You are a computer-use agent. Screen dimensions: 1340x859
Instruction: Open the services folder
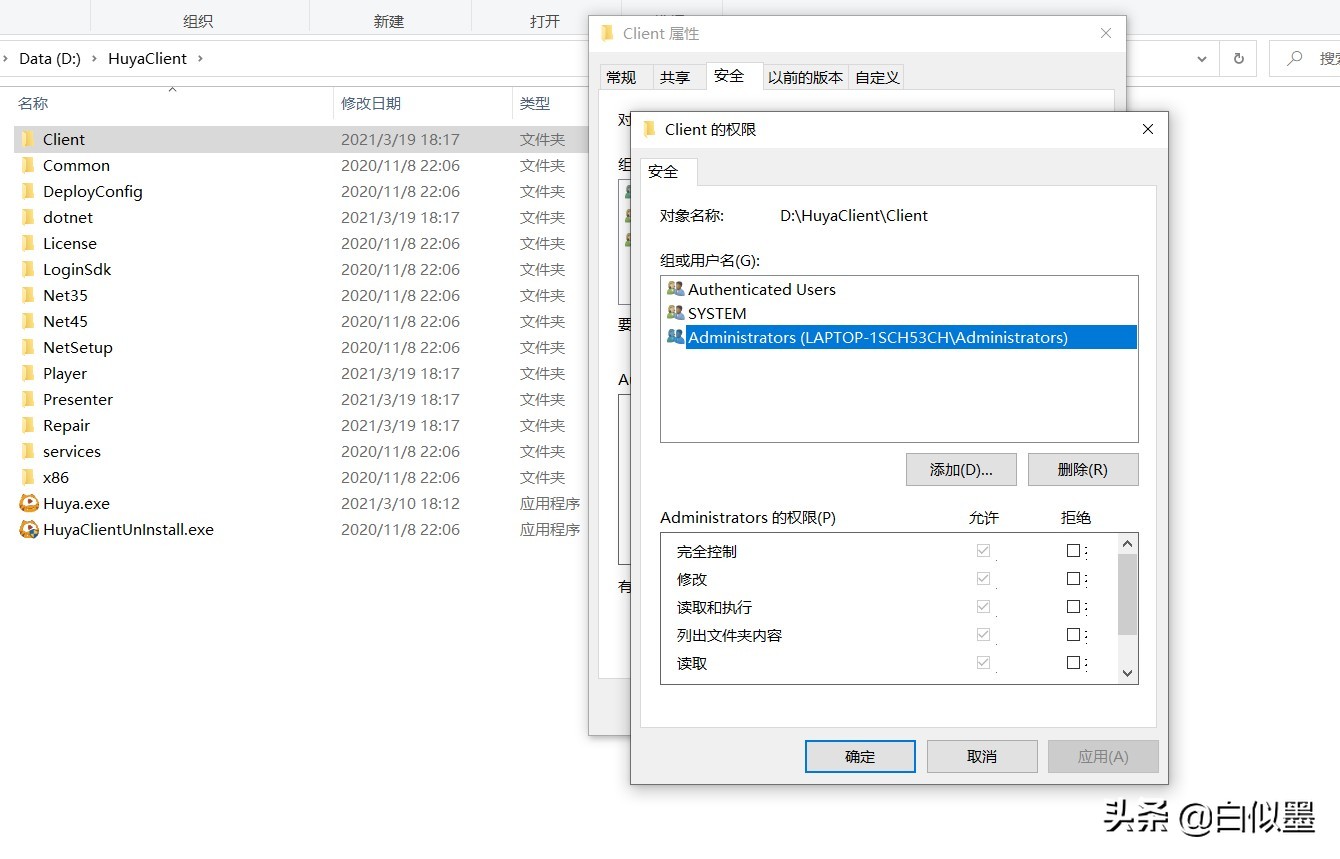pos(72,451)
